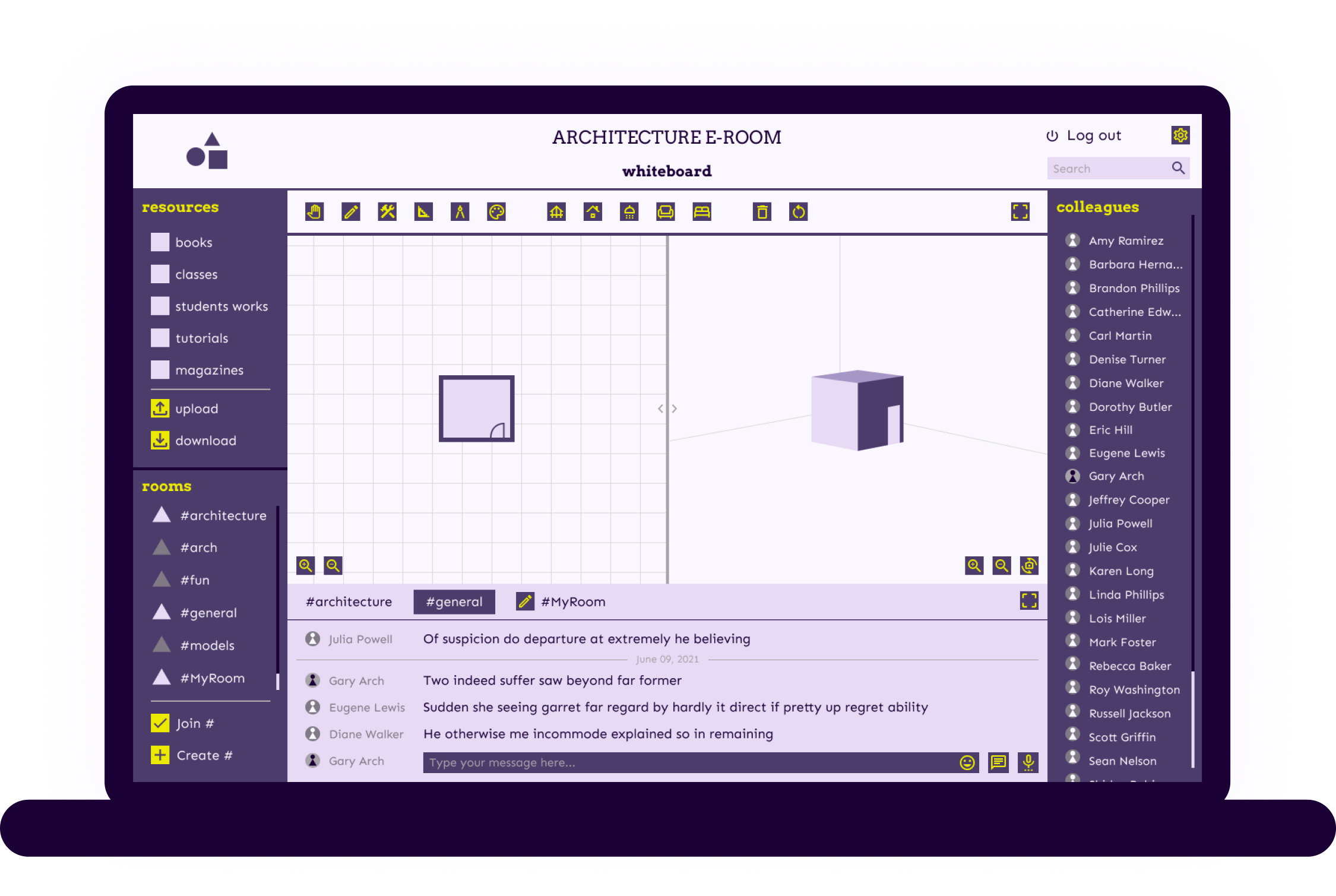This screenshot has width=1336, height=896.
Task: Select the floor plan drawing tool
Action: 556,211
